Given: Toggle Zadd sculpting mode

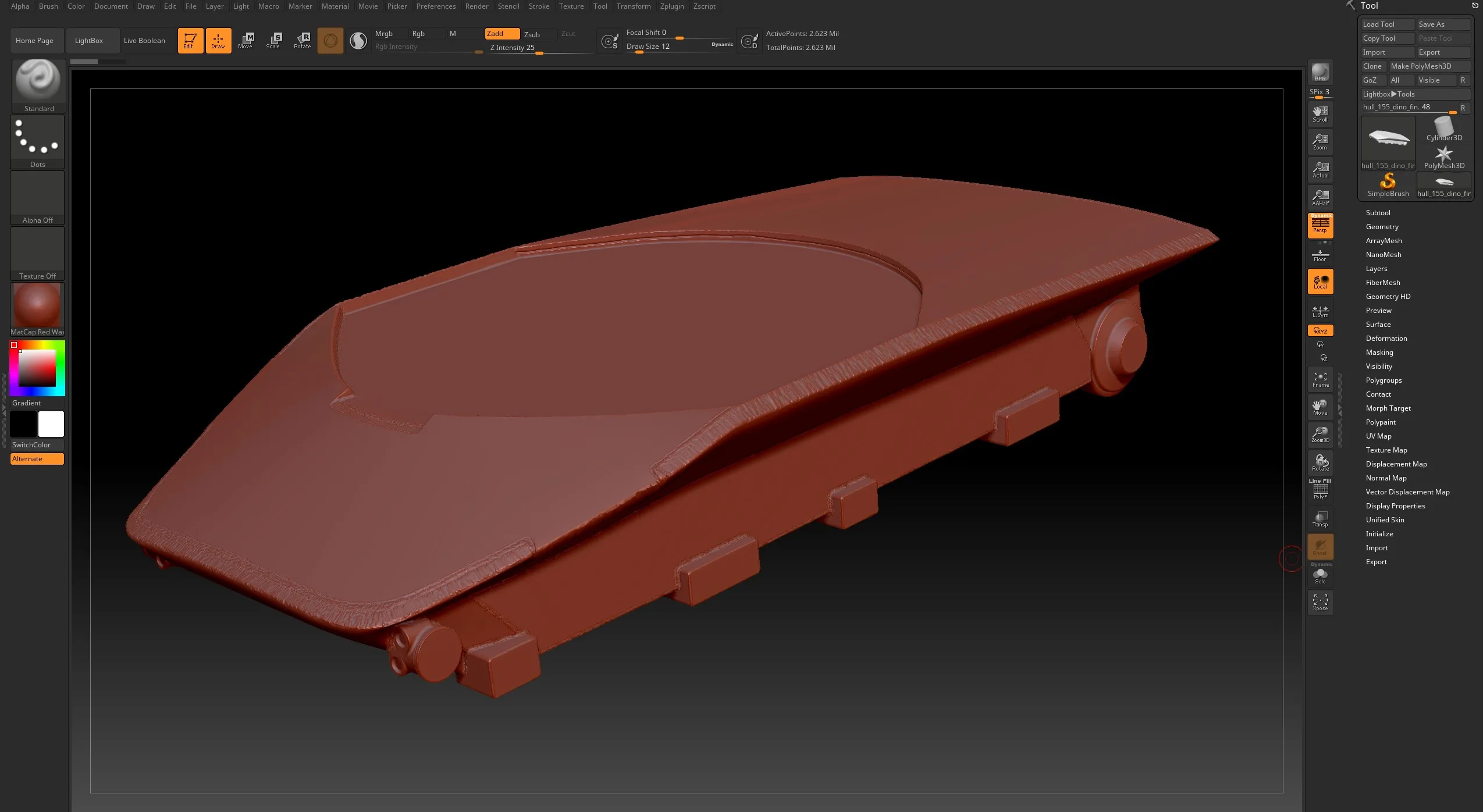Looking at the screenshot, I should (502, 34).
